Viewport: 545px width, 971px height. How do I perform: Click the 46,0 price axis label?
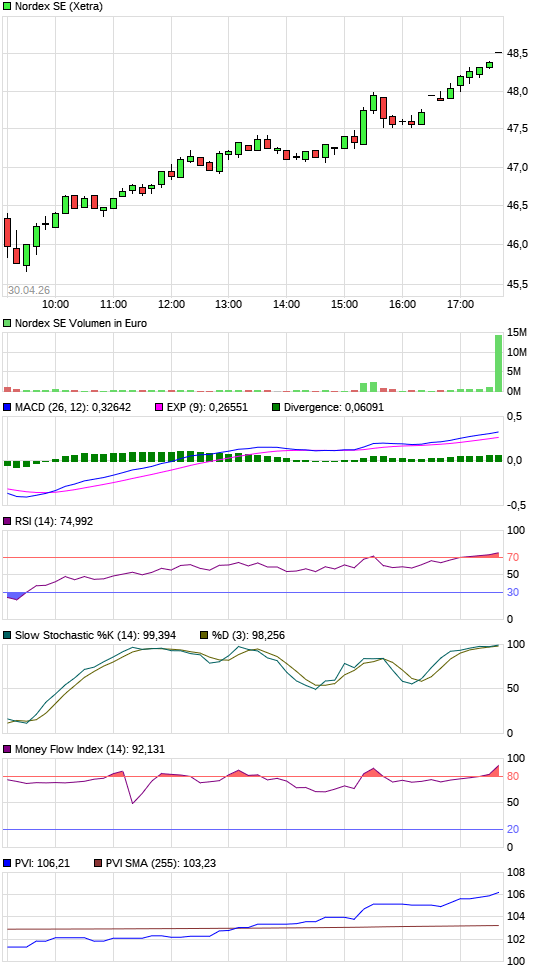coord(518,244)
